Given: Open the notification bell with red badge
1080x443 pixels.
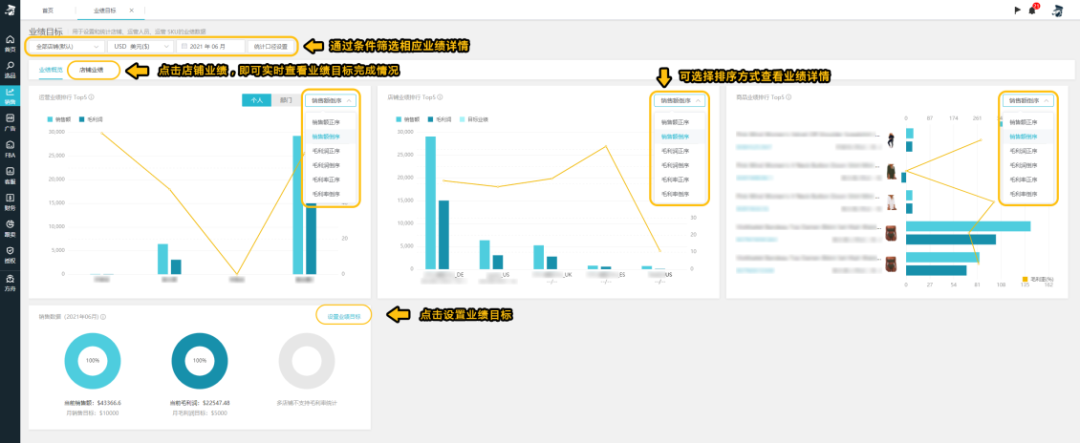Looking at the screenshot, I should point(1032,10).
